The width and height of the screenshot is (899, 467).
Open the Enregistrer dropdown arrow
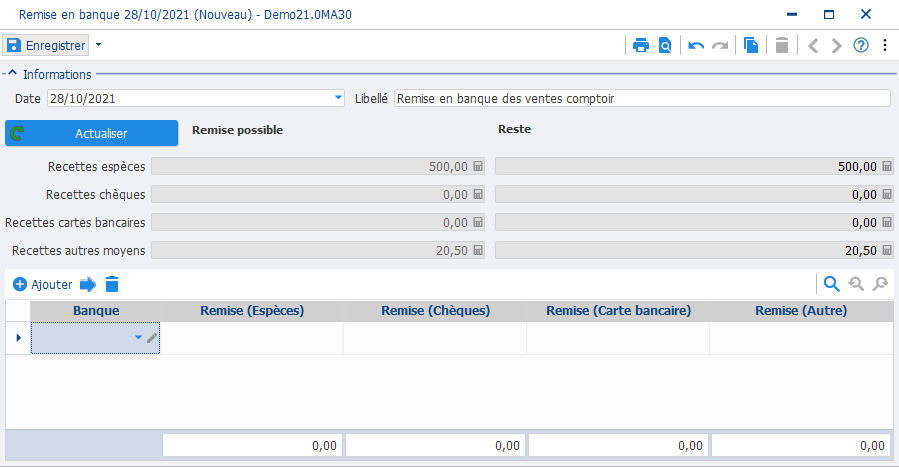pyautogui.click(x=99, y=45)
